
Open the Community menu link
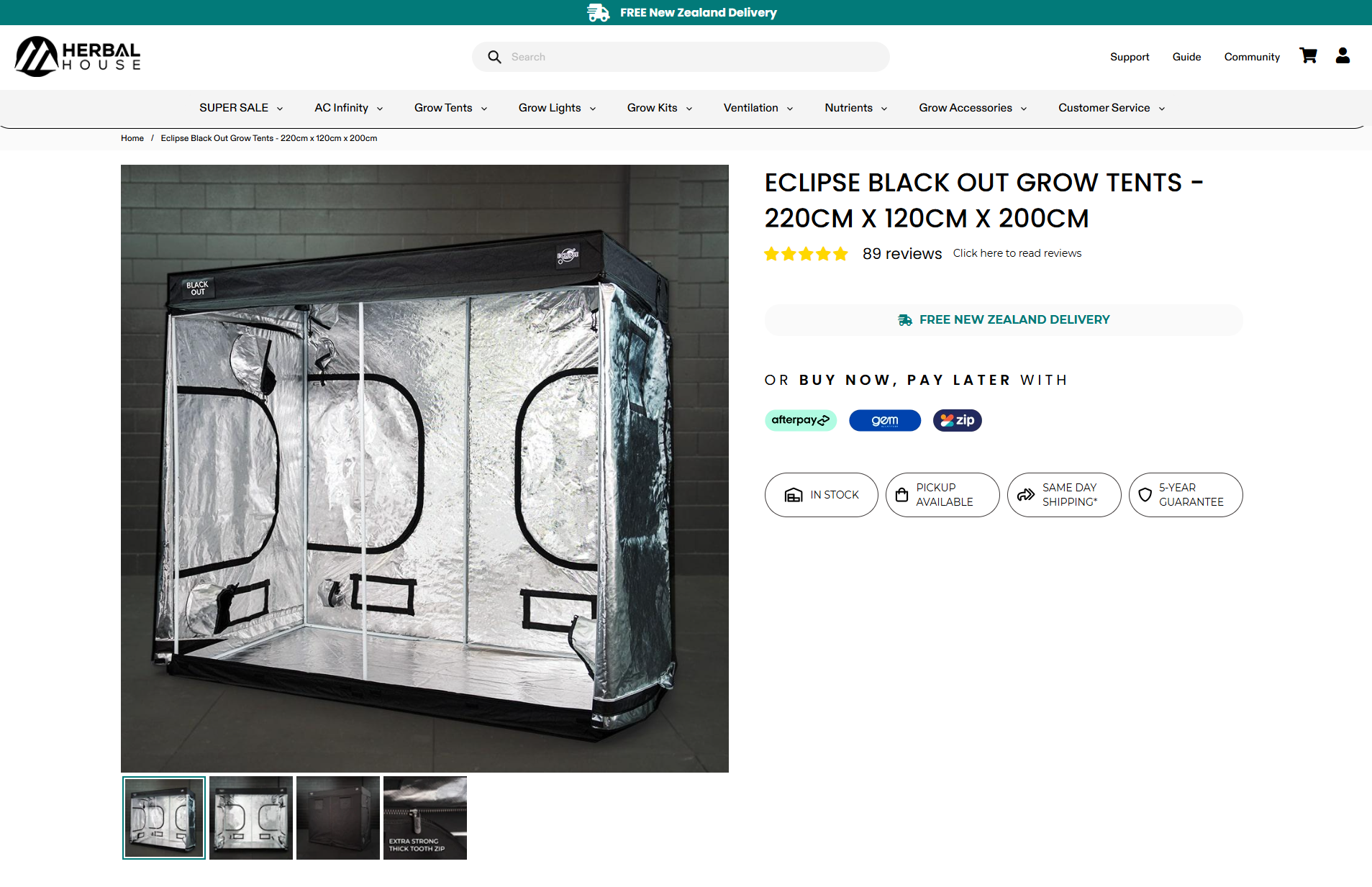(x=1252, y=57)
